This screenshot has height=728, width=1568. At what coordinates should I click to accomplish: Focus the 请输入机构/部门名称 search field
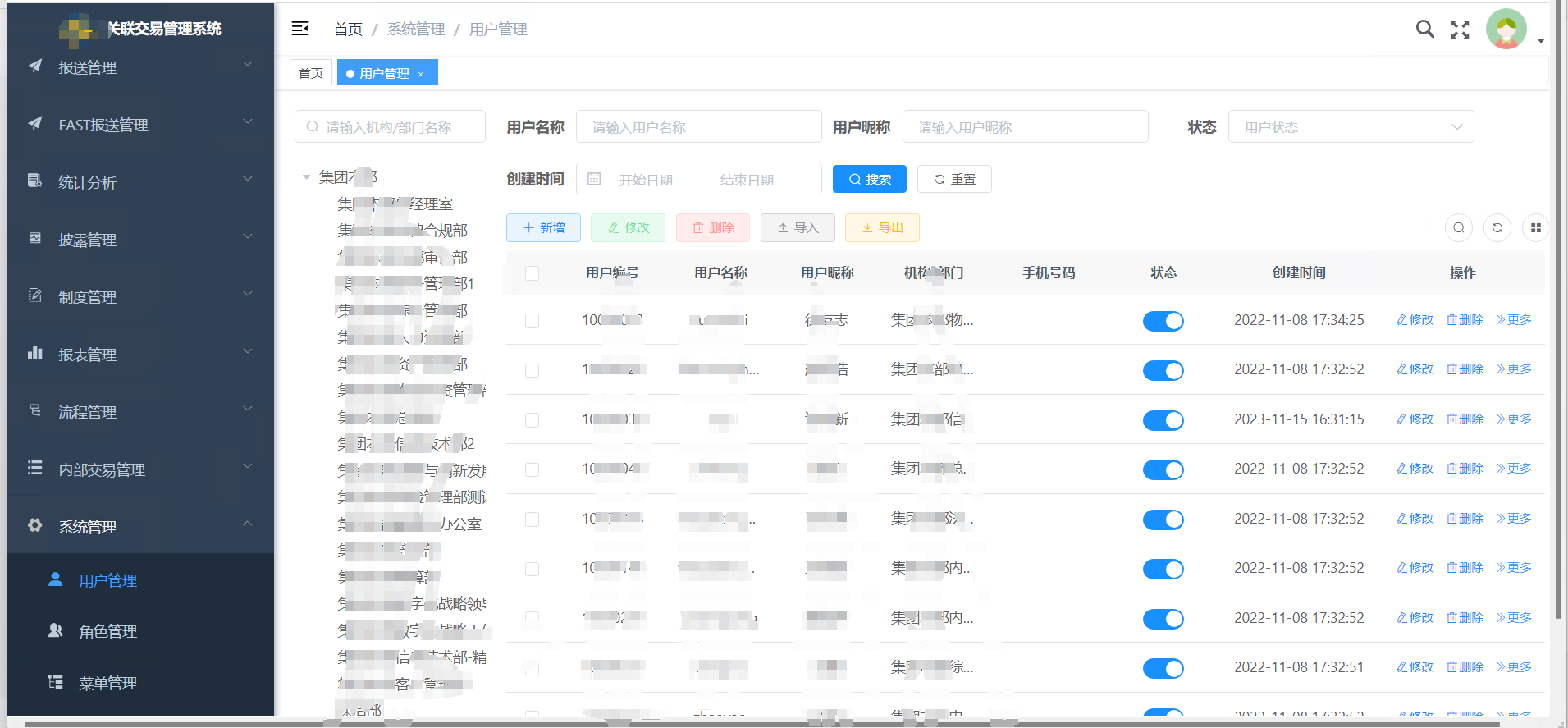390,127
